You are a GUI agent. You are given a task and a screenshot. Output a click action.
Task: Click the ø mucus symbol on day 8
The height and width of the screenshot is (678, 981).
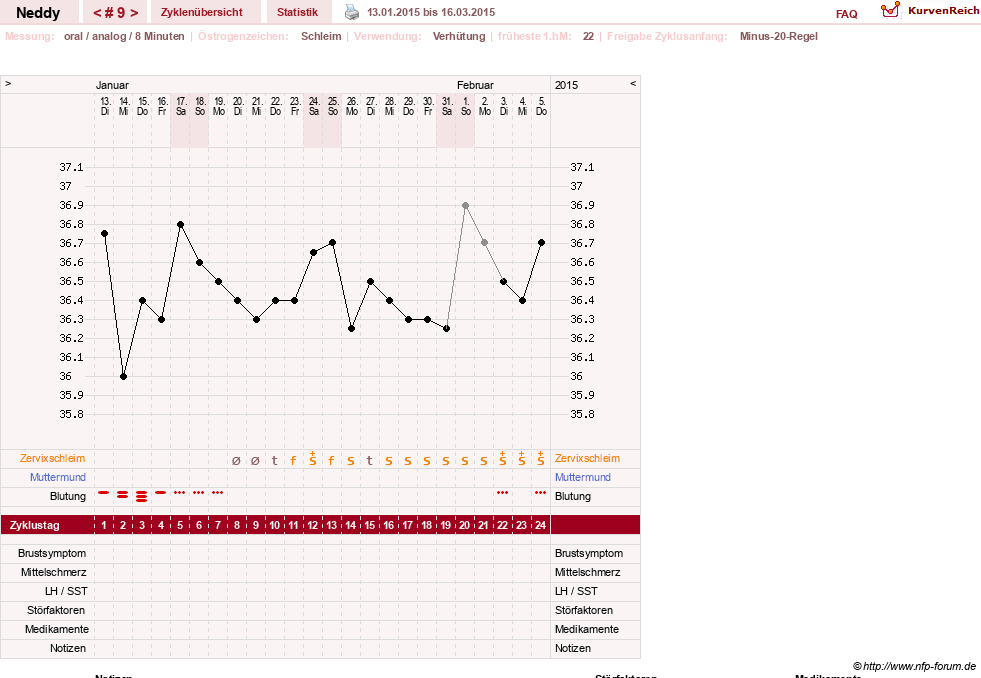(236, 461)
